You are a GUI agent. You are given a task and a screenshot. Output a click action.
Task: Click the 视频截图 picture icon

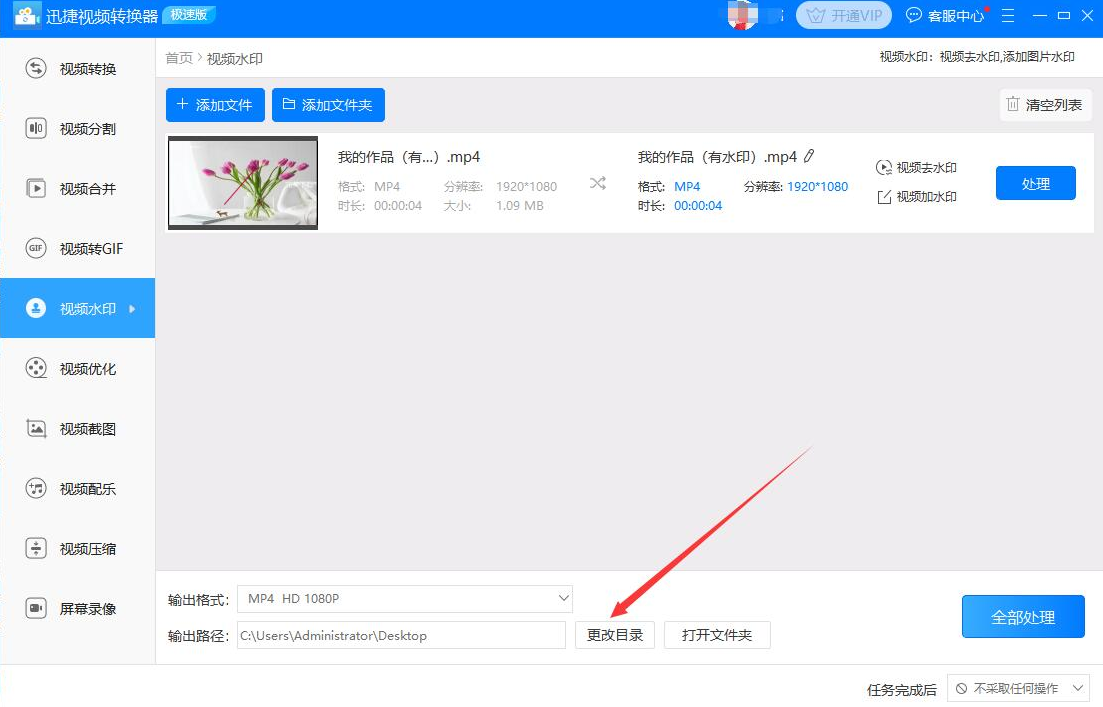(36, 428)
